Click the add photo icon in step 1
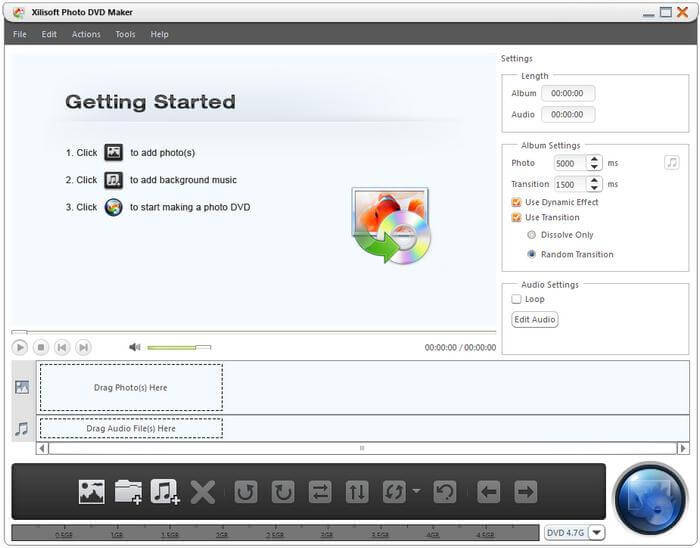The width and height of the screenshot is (700, 548). 113,153
